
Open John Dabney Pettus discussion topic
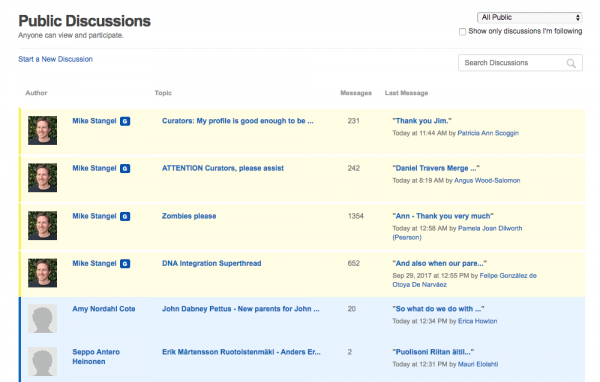tap(241, 309)
